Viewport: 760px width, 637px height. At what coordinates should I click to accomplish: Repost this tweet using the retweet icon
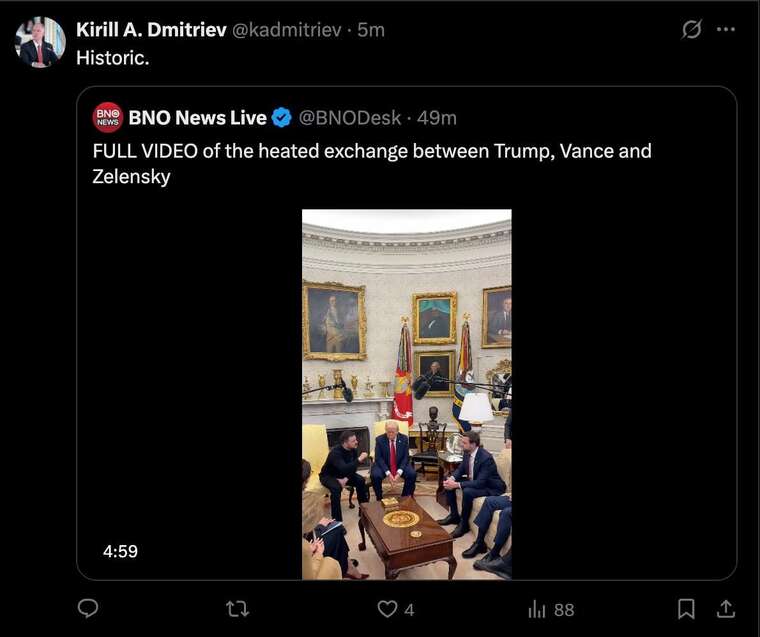pyautogui.click(x=238, y=609)
